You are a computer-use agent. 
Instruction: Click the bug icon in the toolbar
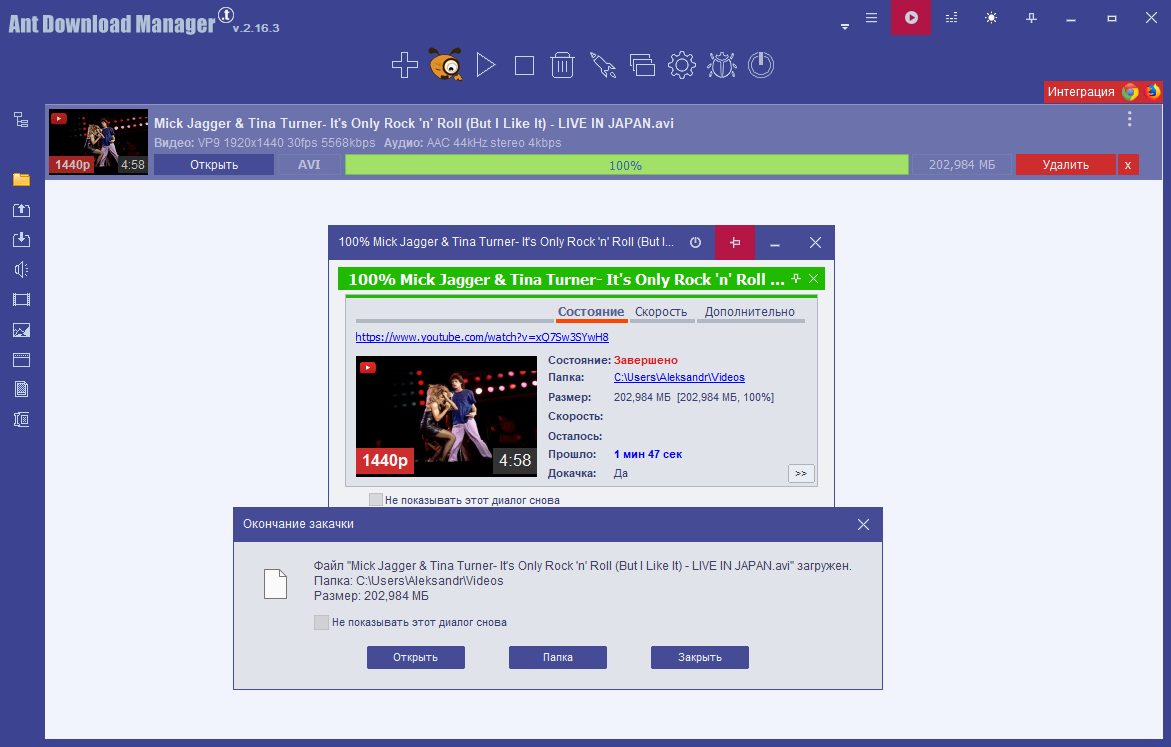tap(721, 66)
